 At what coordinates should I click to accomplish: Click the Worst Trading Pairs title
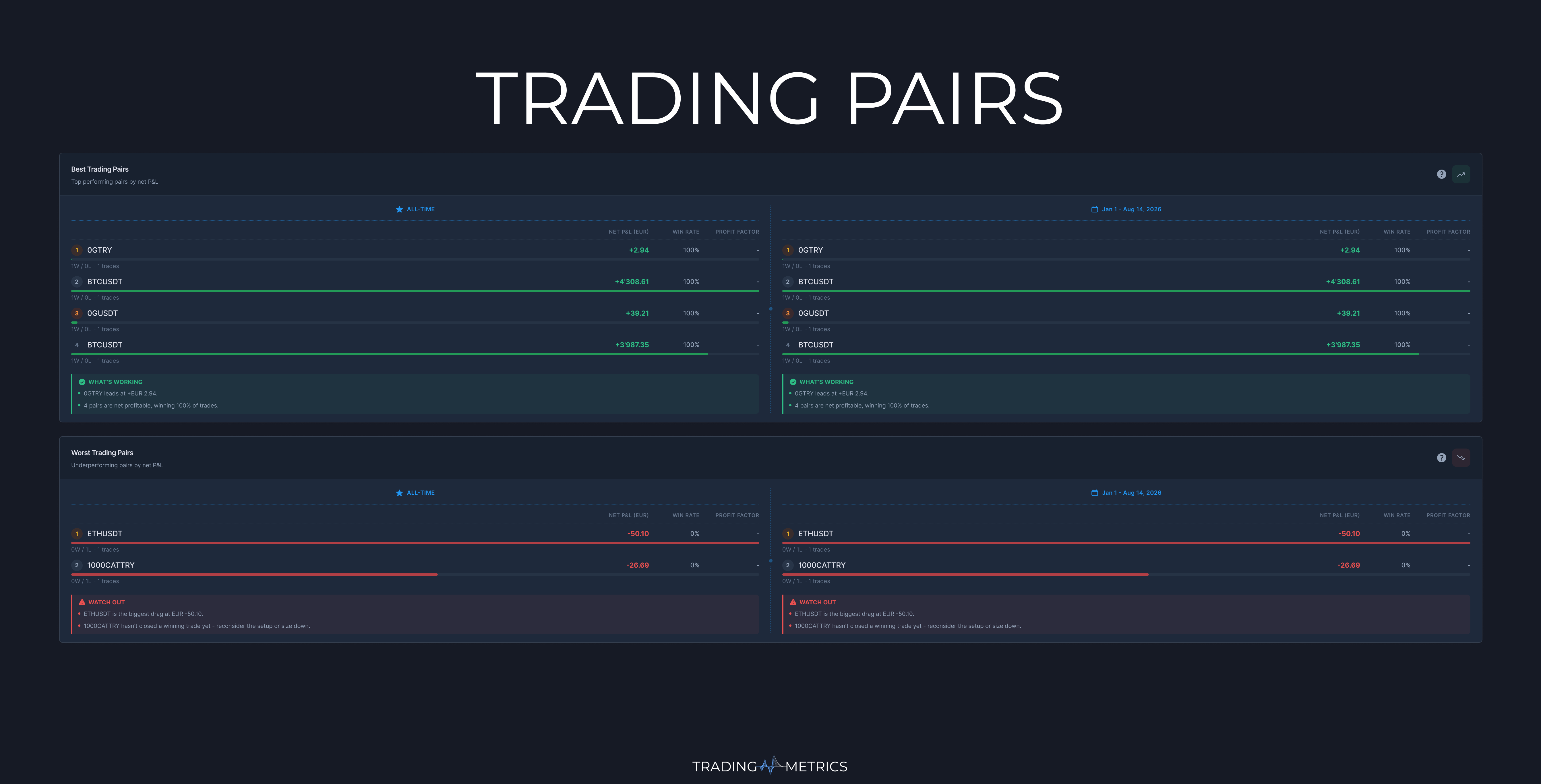click(102, 453)
